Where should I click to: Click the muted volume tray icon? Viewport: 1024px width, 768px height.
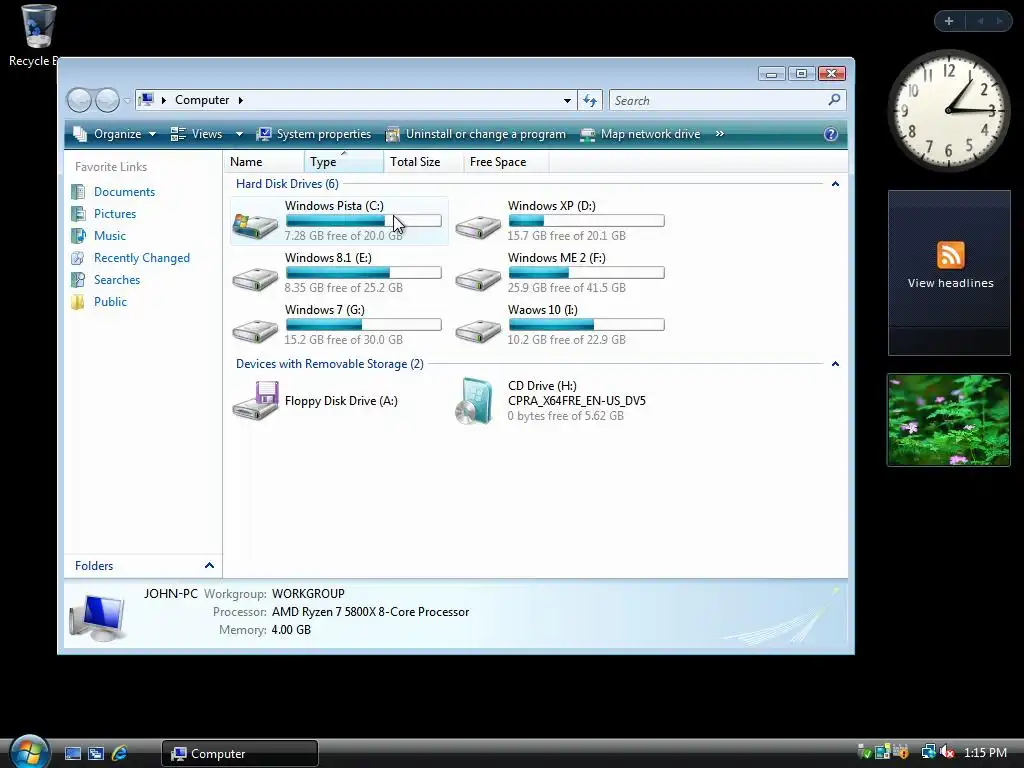coord(948,752)
